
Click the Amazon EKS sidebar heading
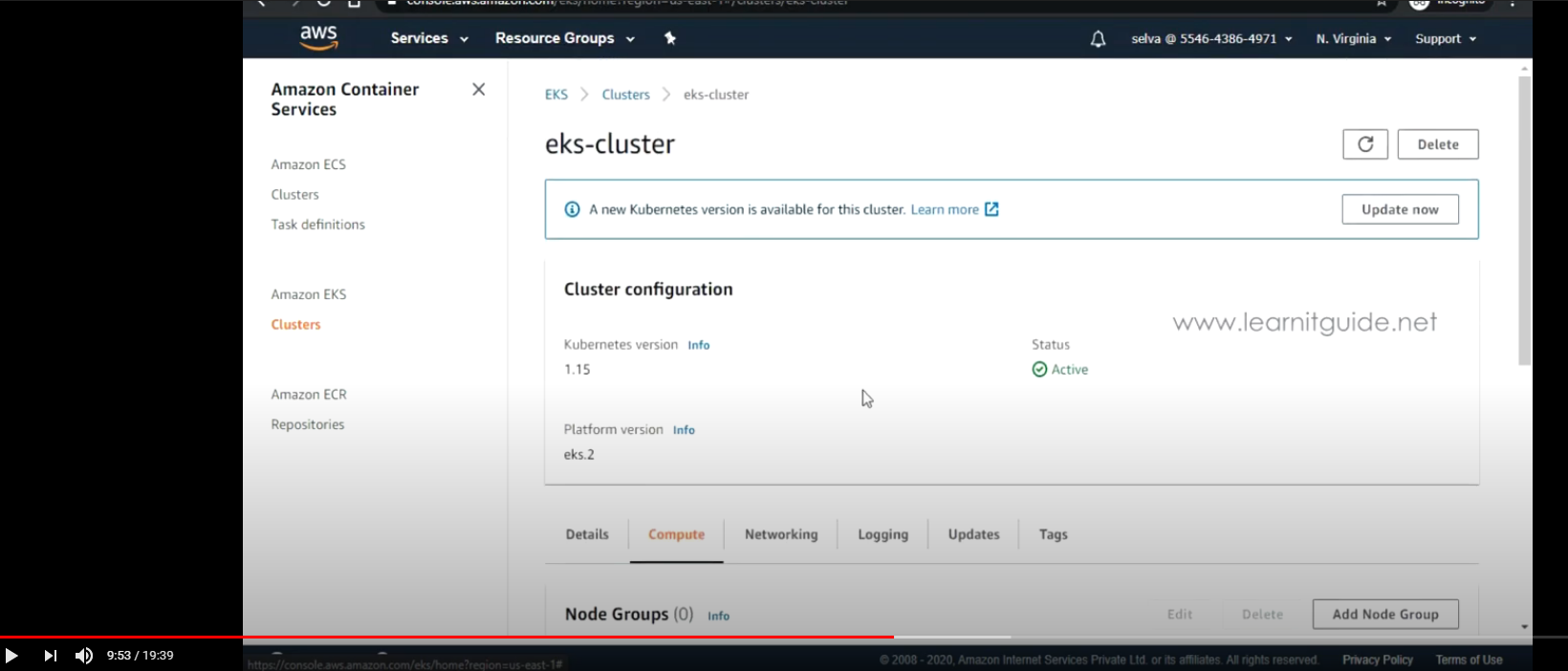[x=308, y=294]
